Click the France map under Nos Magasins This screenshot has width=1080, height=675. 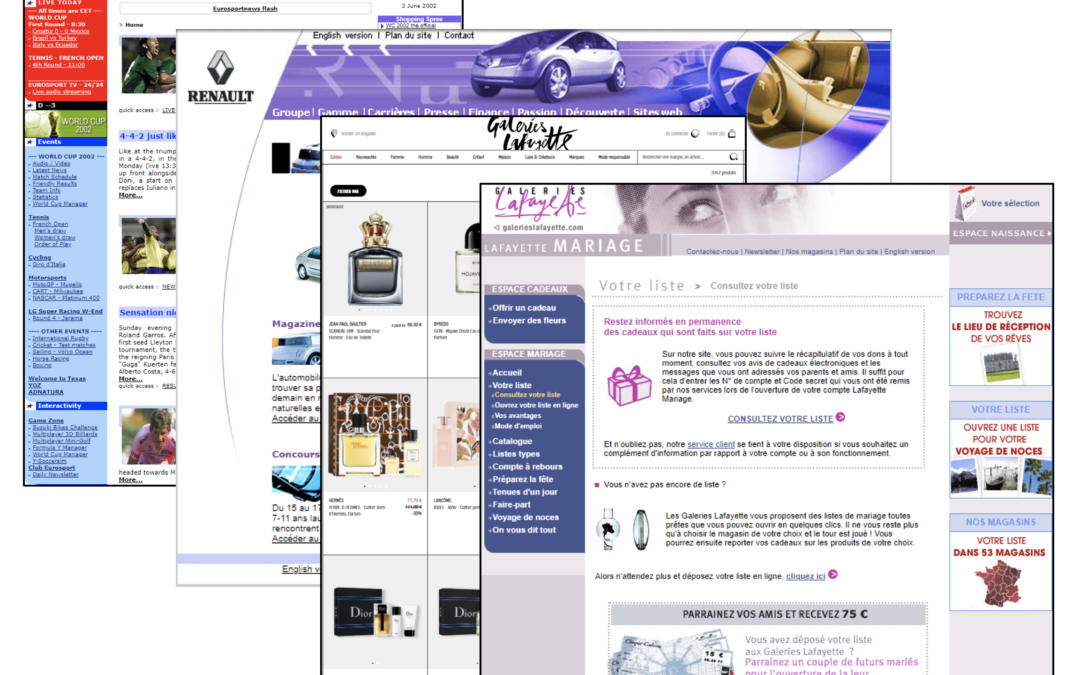pyautogui.click(x=999, y=583)
